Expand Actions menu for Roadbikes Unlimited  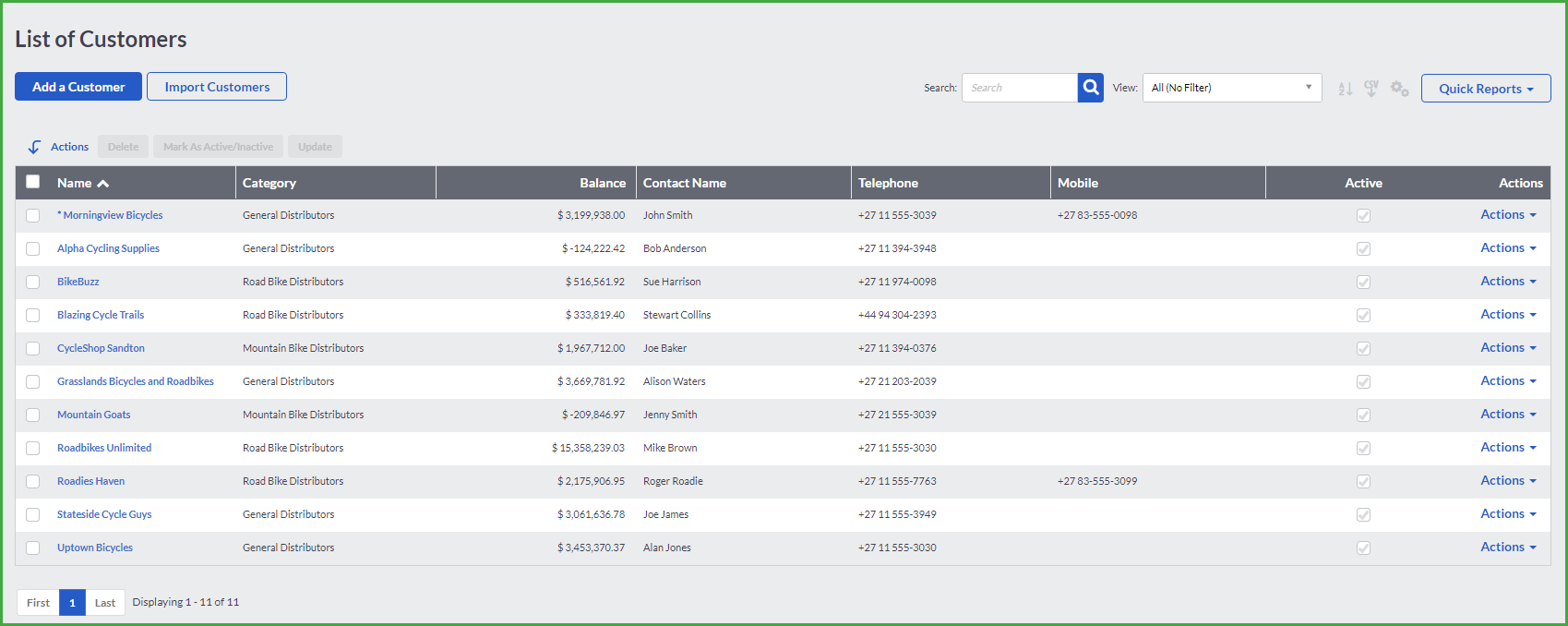pos(1508,447)
